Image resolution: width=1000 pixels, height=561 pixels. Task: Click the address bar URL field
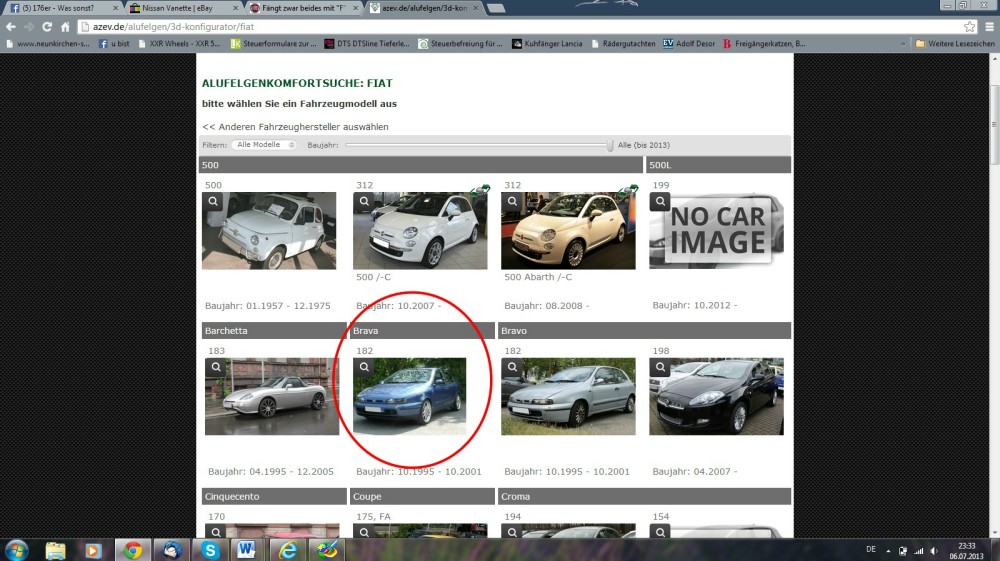click(x=500, y=27)
